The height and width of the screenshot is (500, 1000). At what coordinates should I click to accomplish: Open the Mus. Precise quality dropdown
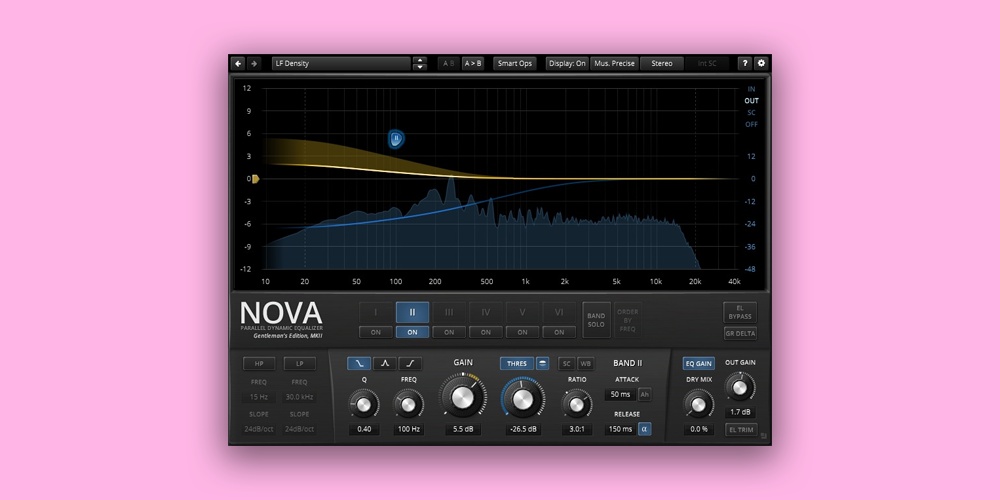(x=614, y=63)
